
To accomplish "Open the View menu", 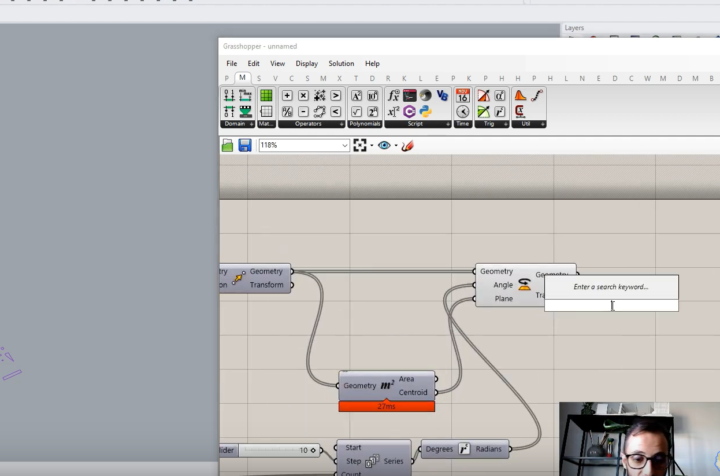I will 277,63.
